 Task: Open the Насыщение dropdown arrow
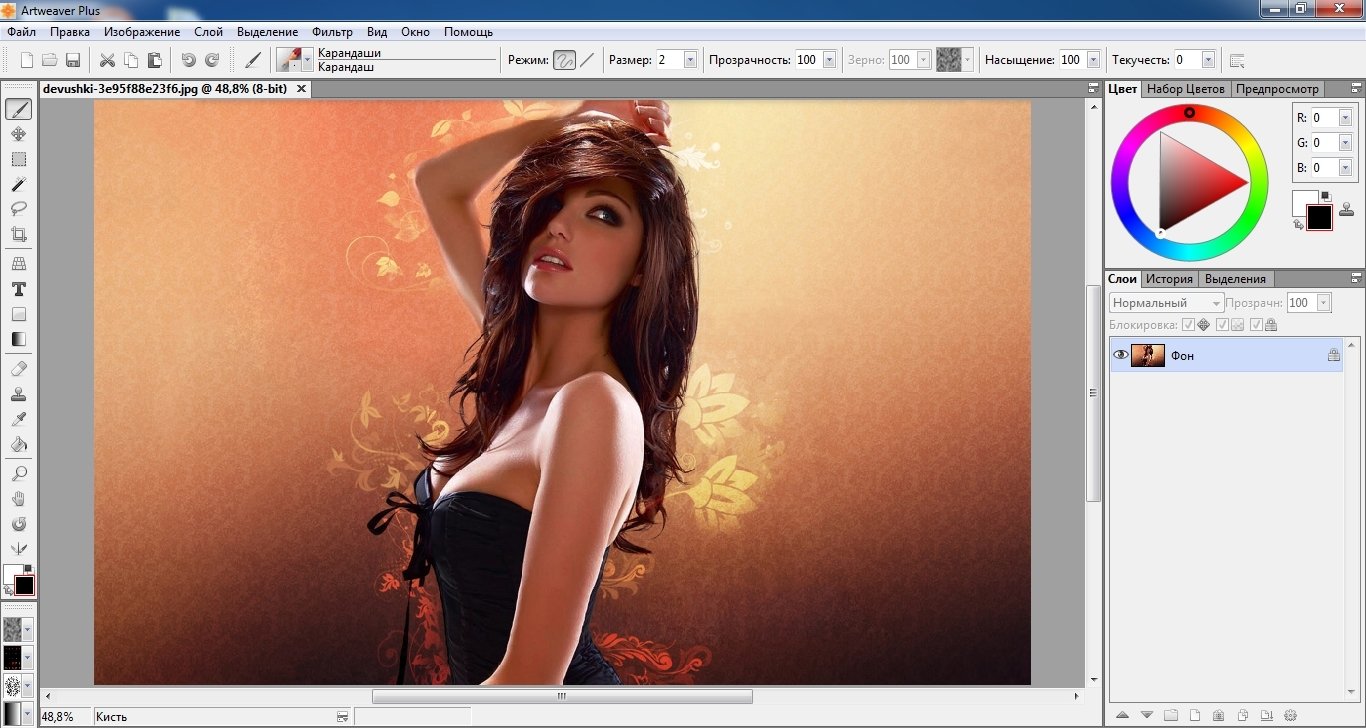click(1093, 60)
